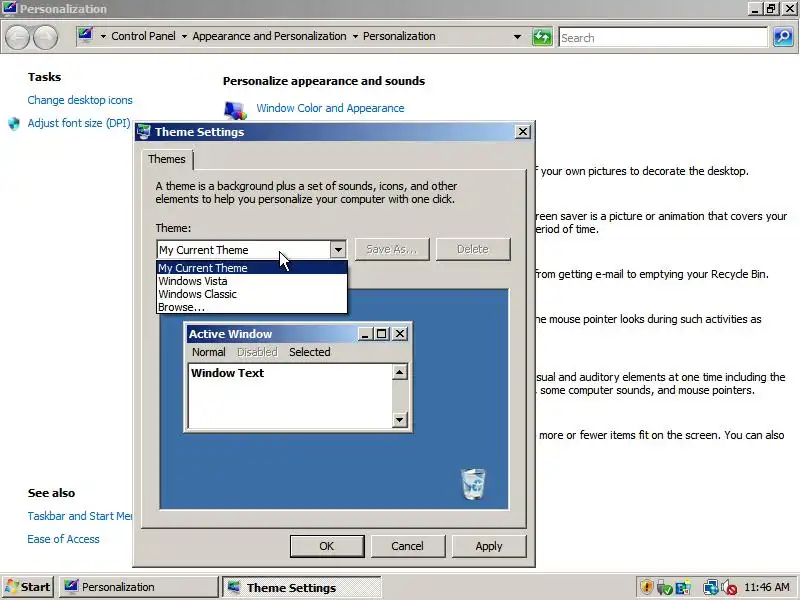Click the 11:46 AM taskbar clock
This screenshot has width=800, height=600.
pos(767,587)
